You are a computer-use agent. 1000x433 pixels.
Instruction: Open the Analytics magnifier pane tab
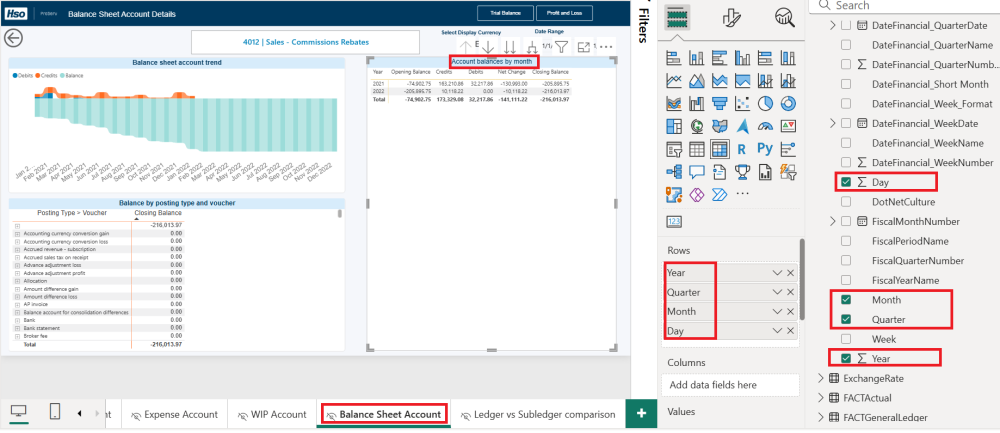pyautogui.click(x=785, y=18)
